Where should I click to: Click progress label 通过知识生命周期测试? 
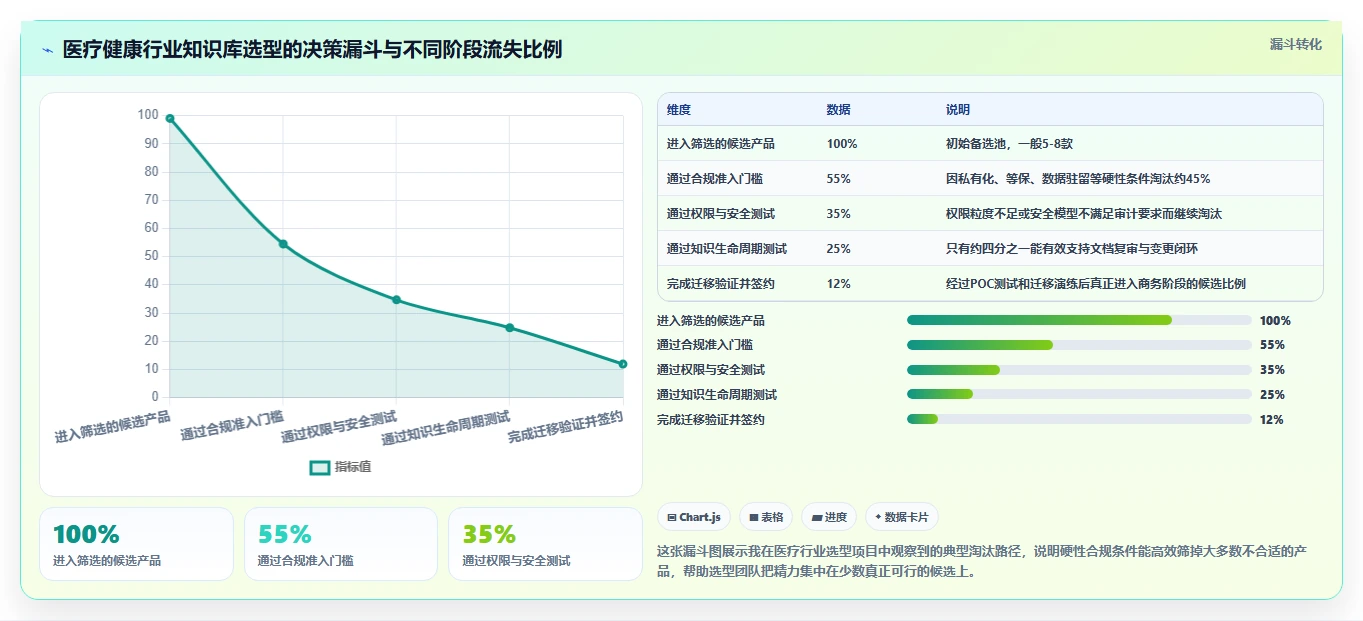[717, 395]
